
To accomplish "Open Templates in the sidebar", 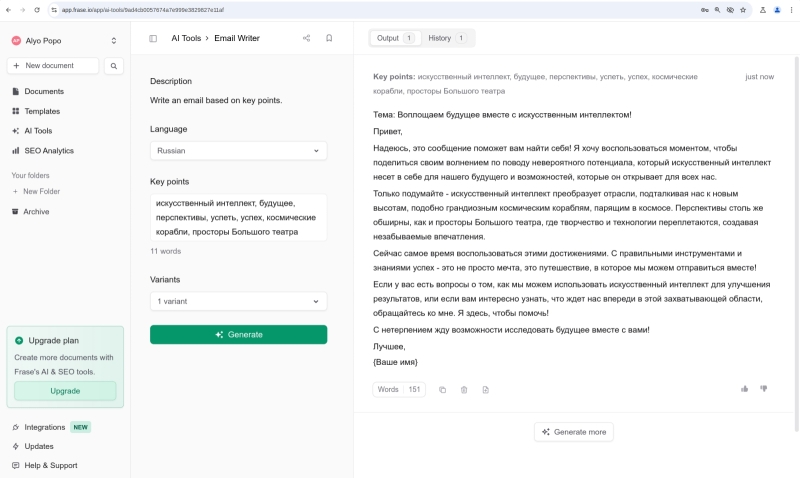I will (x=42, y=111).
